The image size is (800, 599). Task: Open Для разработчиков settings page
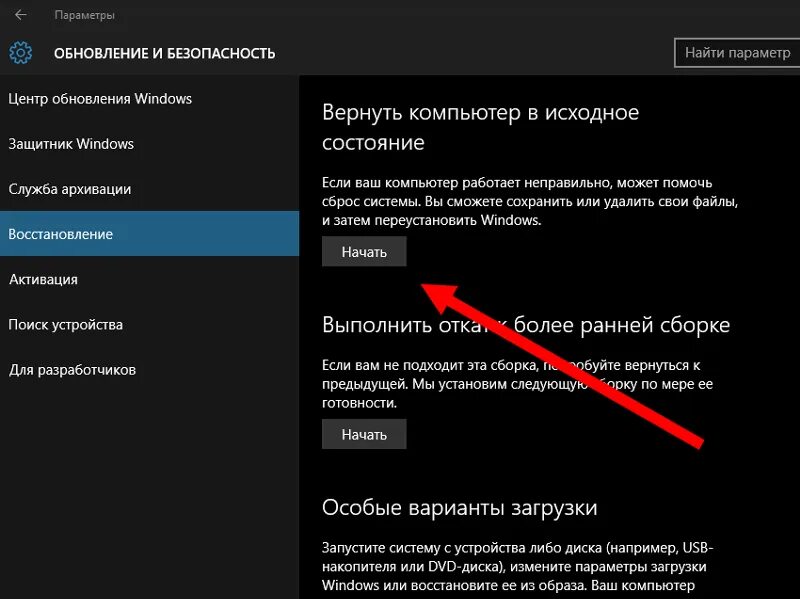tap(72, 369)
